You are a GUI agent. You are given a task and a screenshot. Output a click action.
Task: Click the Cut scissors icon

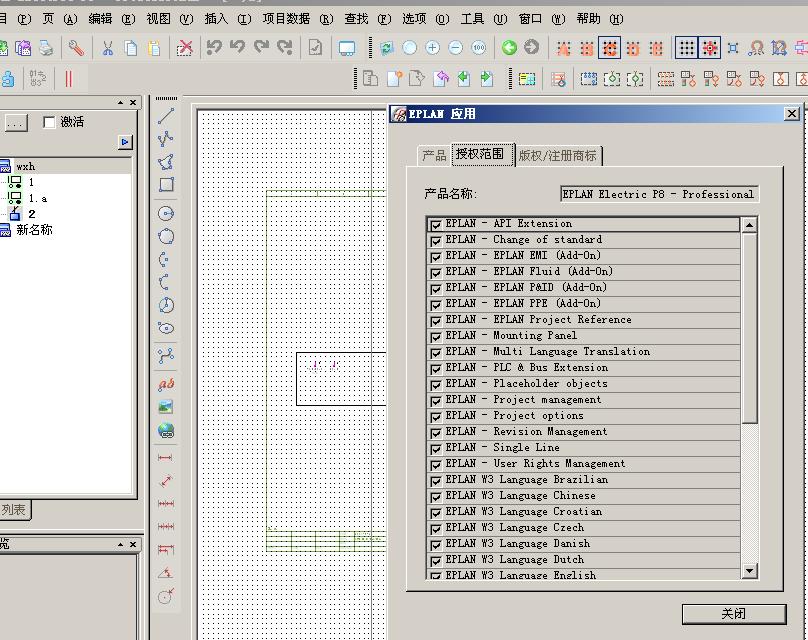pos(107,48)
